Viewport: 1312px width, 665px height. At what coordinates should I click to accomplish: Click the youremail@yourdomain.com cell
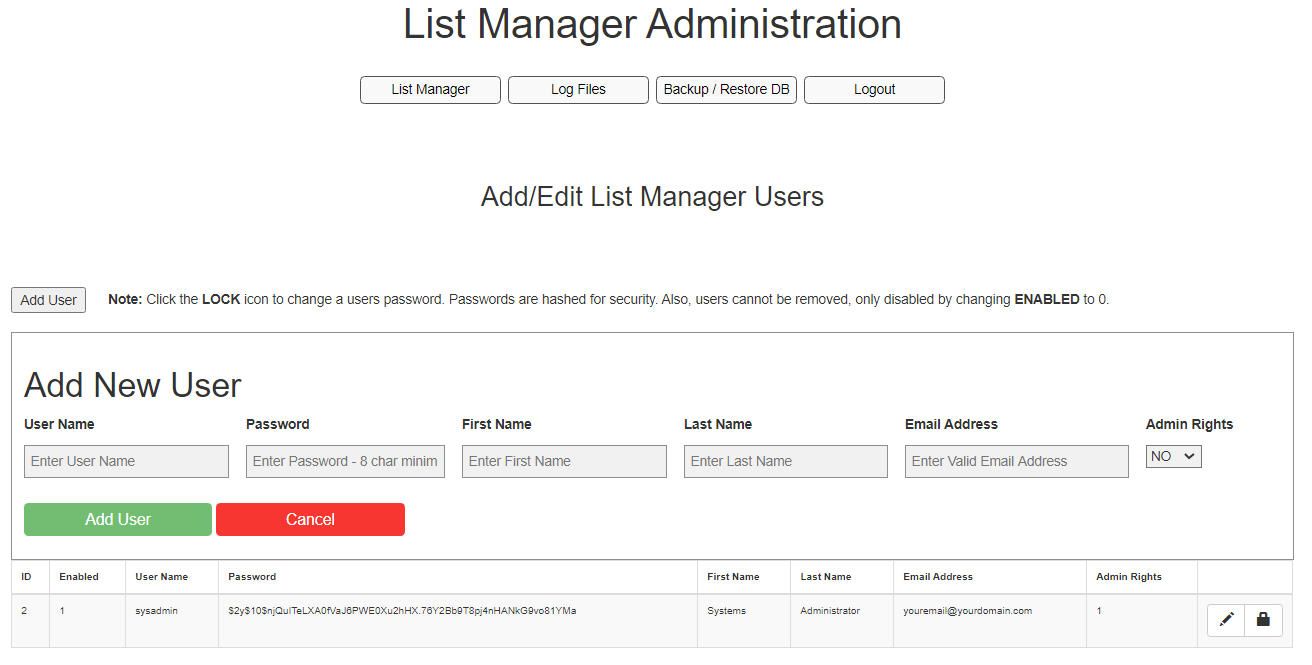coord(967,611)
